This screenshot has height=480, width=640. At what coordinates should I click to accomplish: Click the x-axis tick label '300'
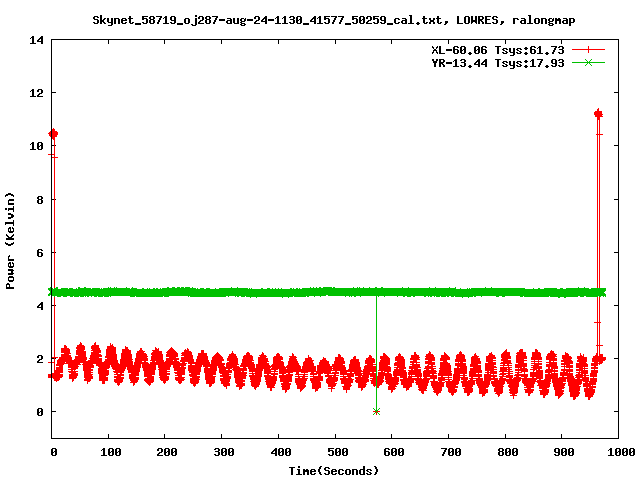click(x=224, y=452)
